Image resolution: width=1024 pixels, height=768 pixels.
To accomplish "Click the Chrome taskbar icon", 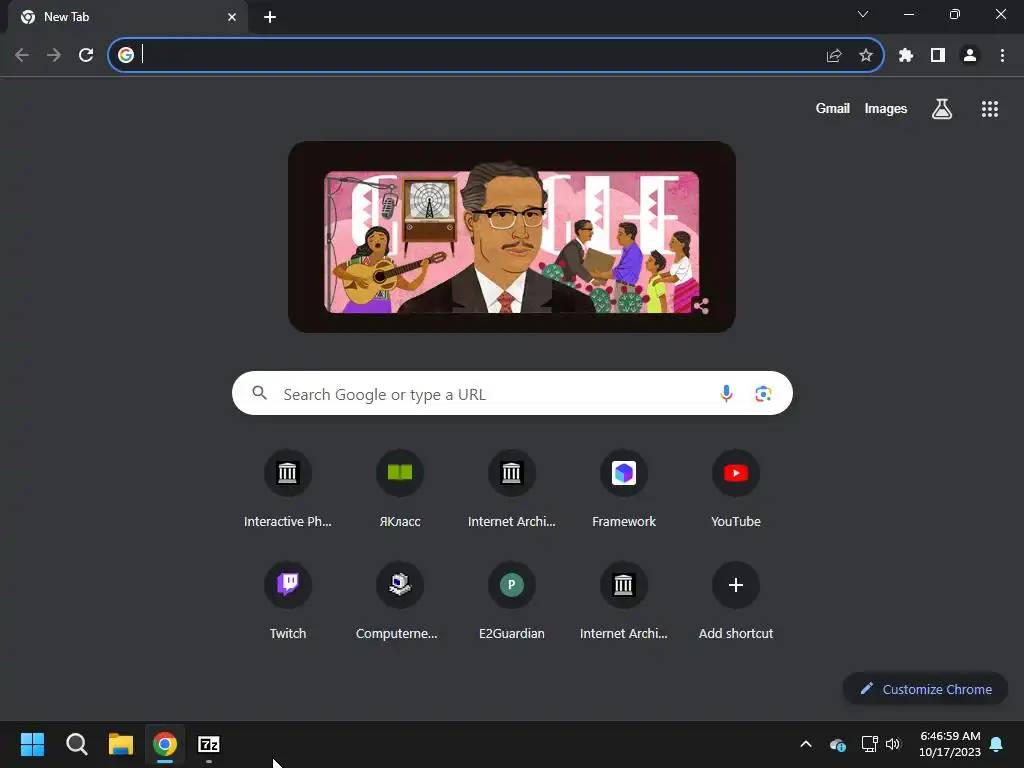I will pyautogui.click(x=165, y=744).
